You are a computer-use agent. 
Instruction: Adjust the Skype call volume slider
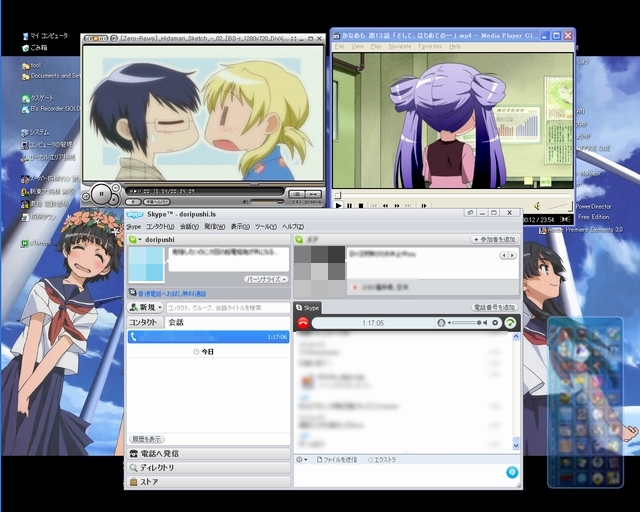pos(465,323)
